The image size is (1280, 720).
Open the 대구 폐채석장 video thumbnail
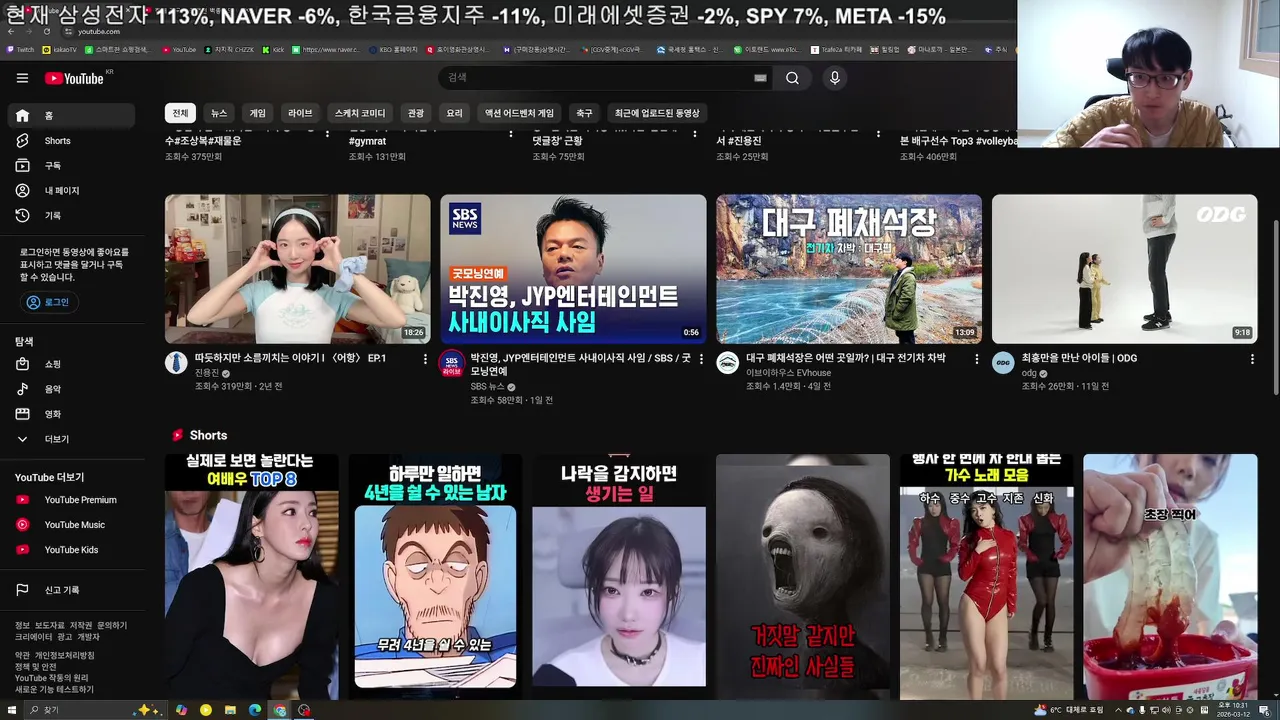click(849, 269)
